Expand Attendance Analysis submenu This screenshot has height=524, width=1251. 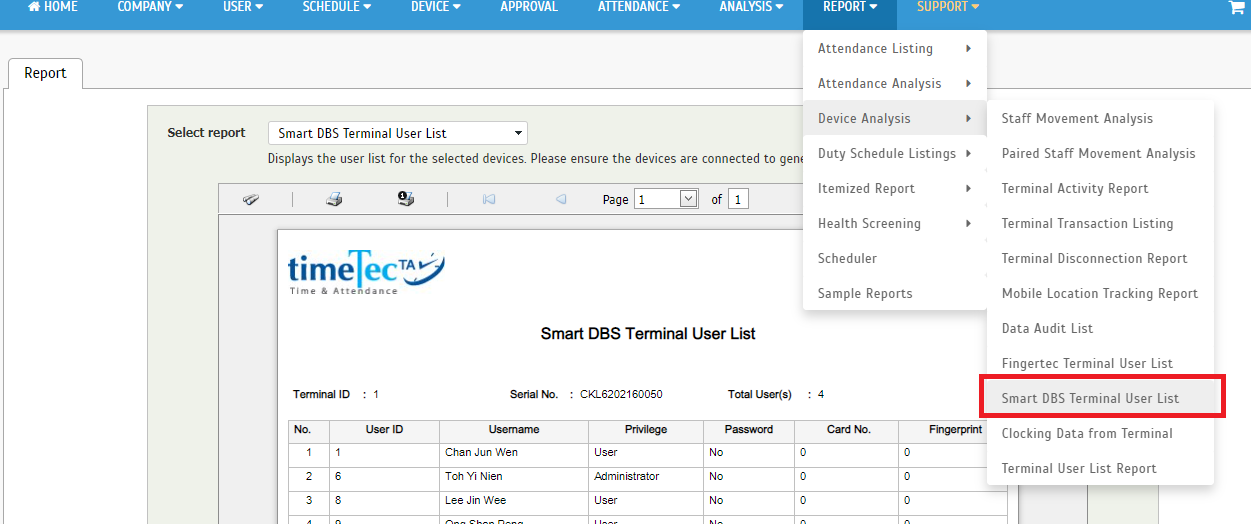(x=895, y=83)
